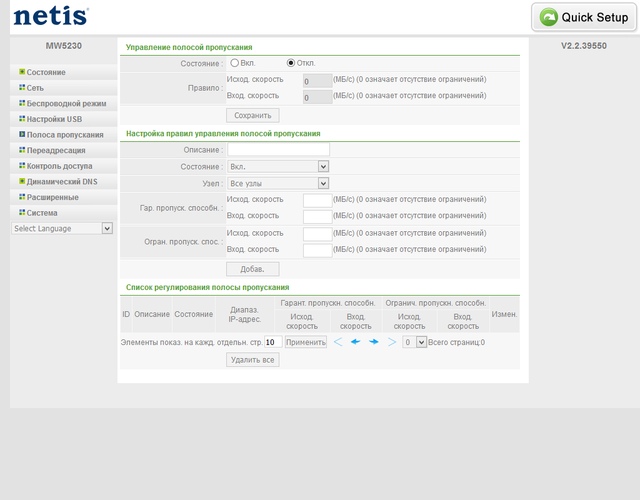Viewport: 640px width, 500px height.
Task: Click the Диапаз. IP-адрес. column header
Action: (244, 315)
